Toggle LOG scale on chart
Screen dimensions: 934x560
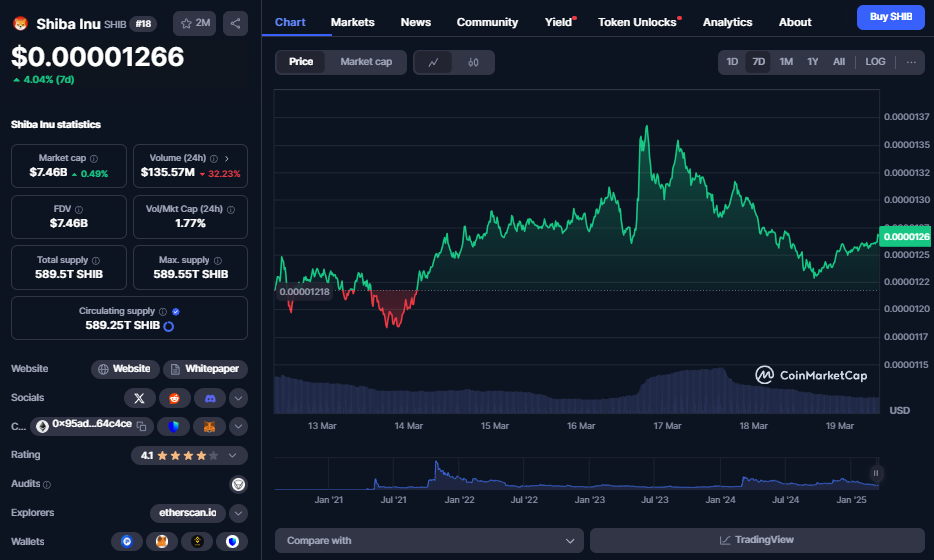[x=875, y=62]
